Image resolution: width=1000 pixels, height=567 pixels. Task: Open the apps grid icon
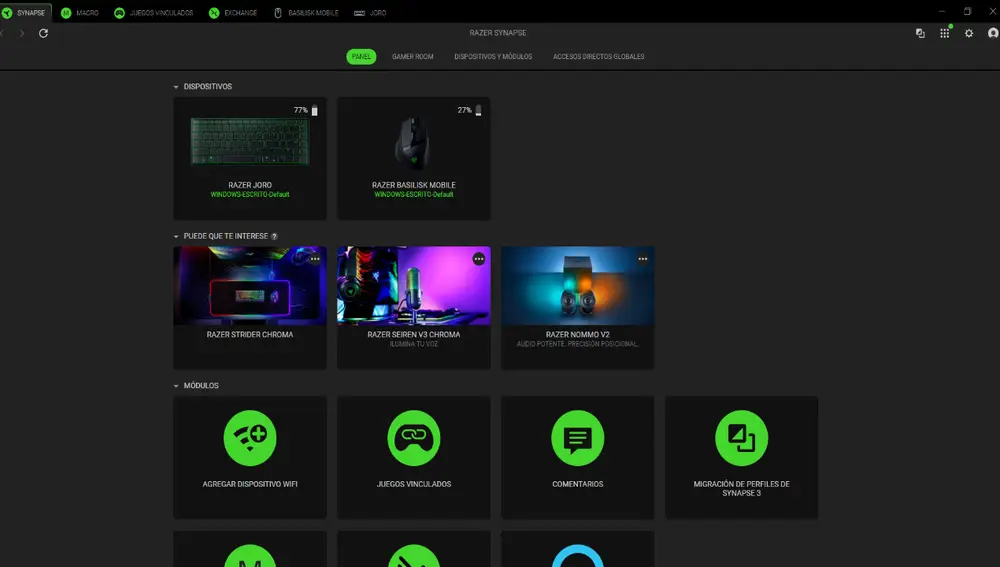click(x=945, y=33)
